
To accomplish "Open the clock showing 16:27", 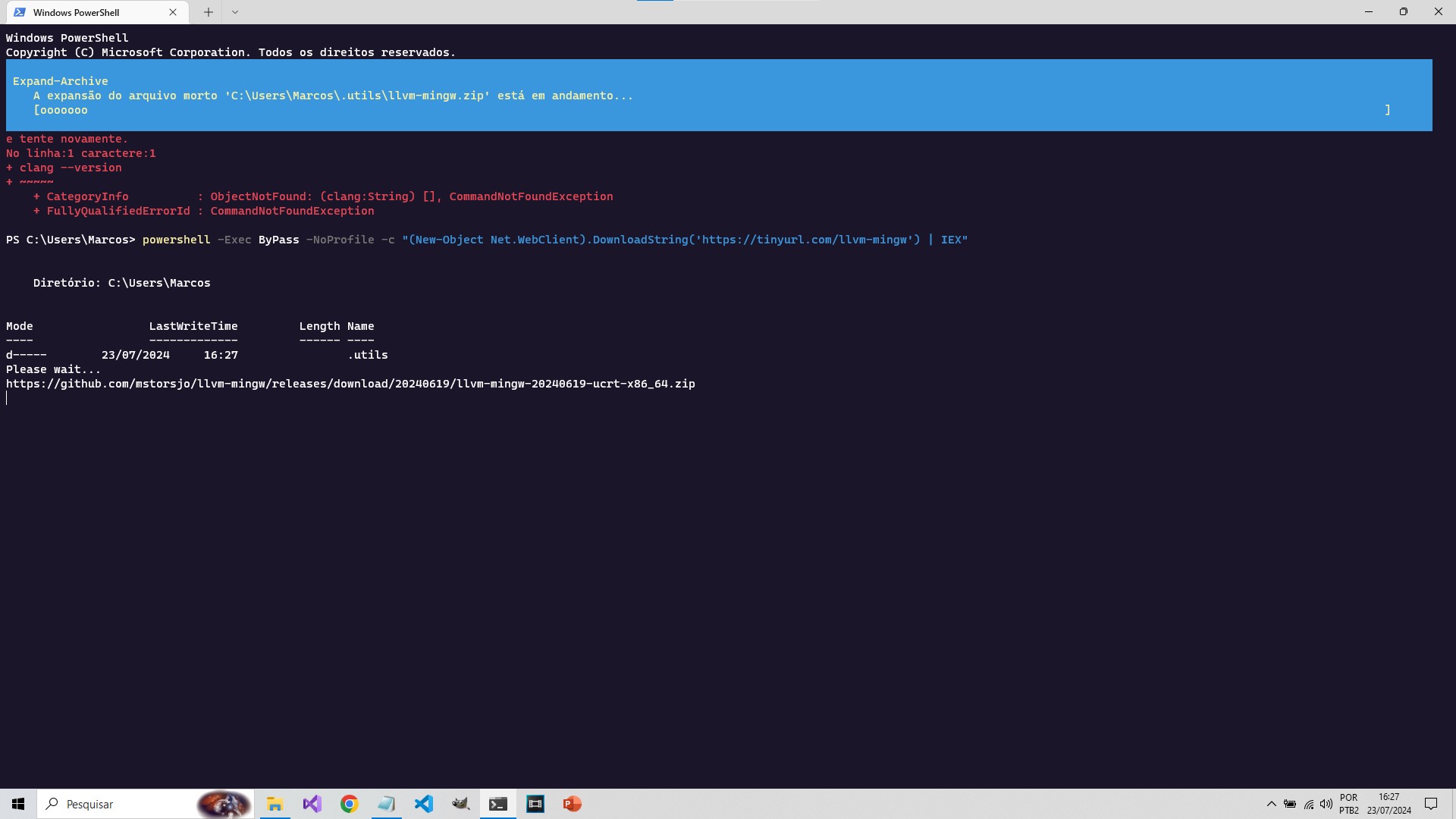I will (x=1389, y=804).
